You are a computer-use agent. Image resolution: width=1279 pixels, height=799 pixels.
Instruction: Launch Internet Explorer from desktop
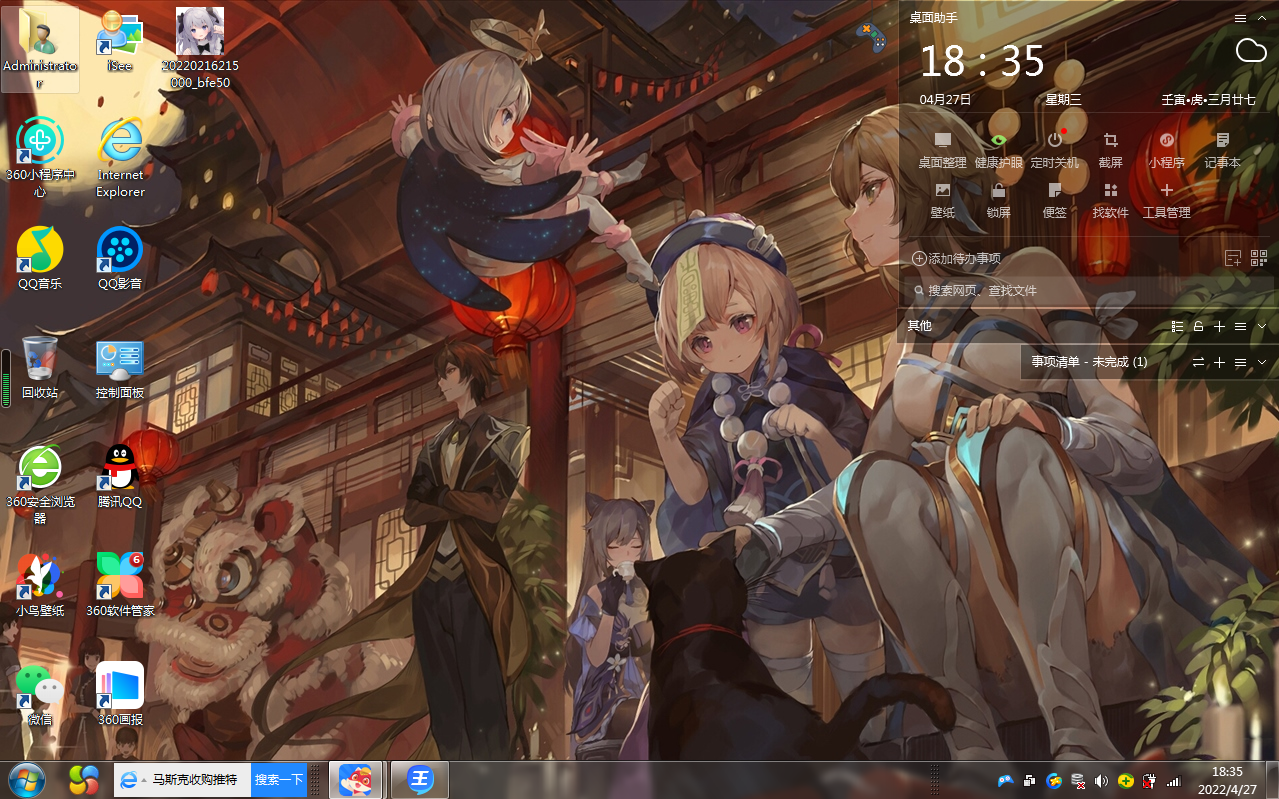[120, 156]
